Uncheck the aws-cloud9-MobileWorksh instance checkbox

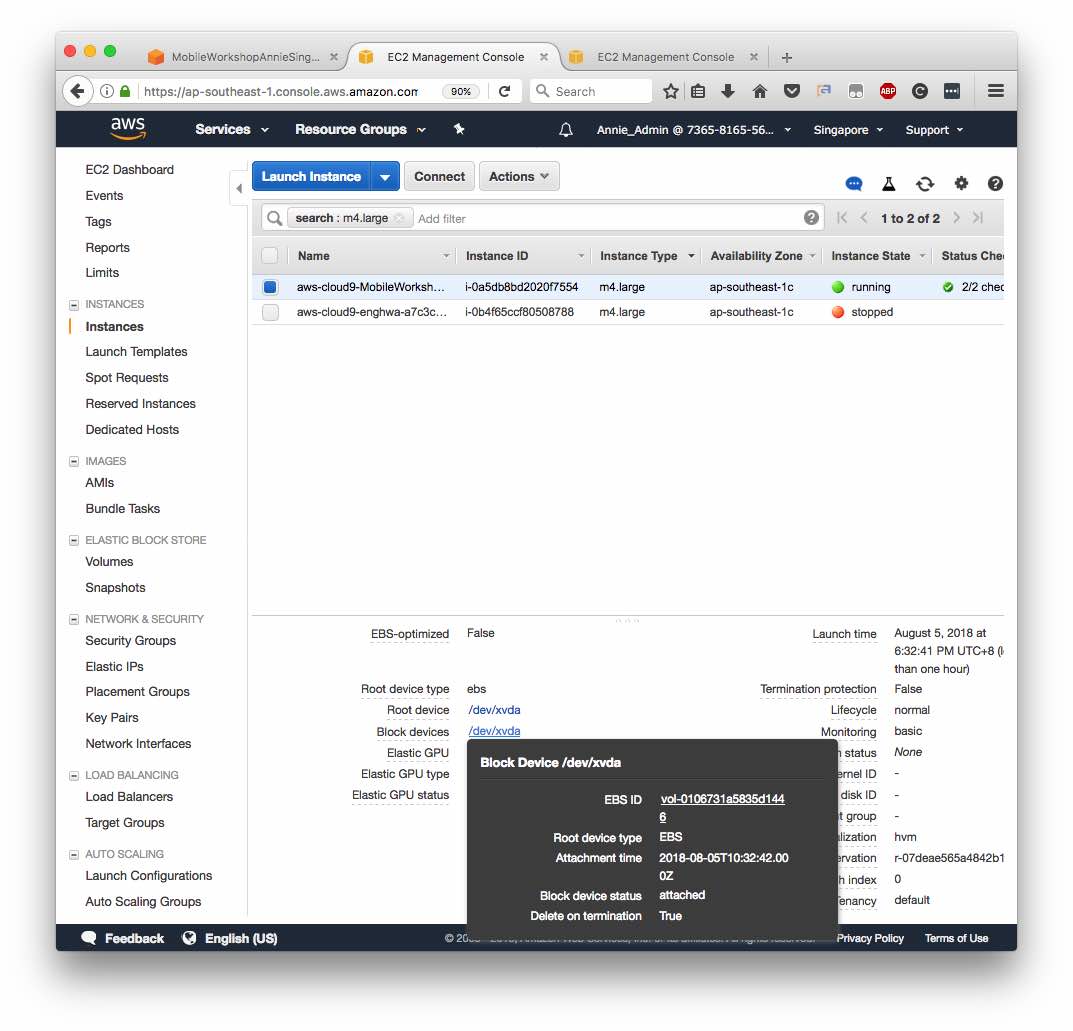(270, 287)
